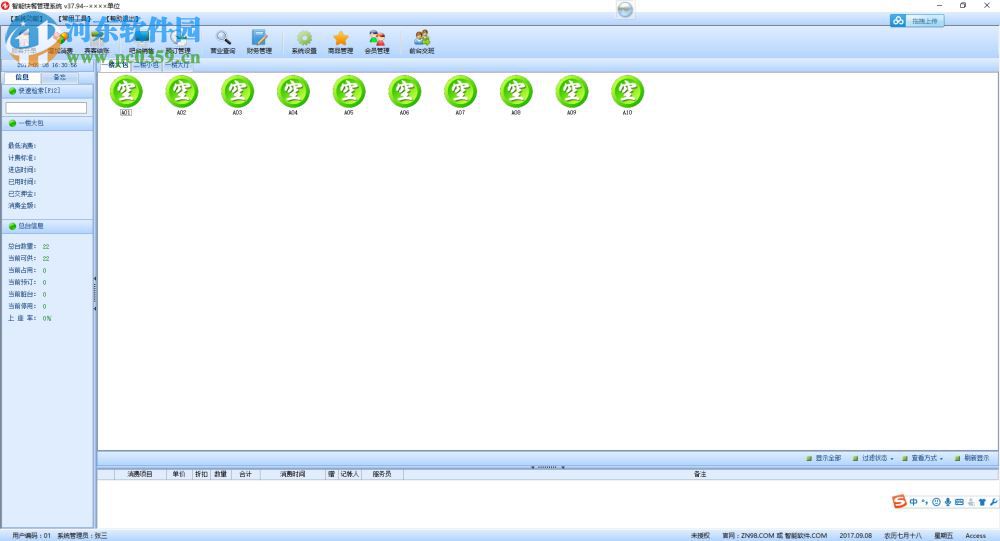Image resolution: width=1000 pixels, height=541 pixels.
Task: Open the 常用工具 menu
Action: 75,19
